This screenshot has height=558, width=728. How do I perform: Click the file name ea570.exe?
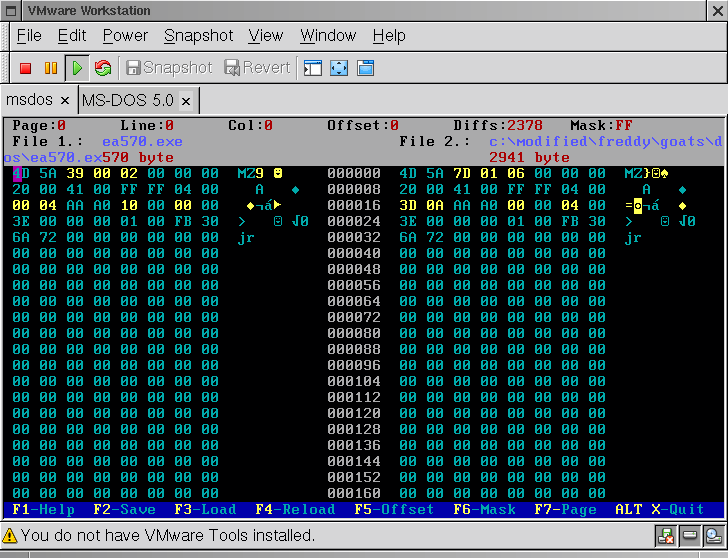coord(143,141)
